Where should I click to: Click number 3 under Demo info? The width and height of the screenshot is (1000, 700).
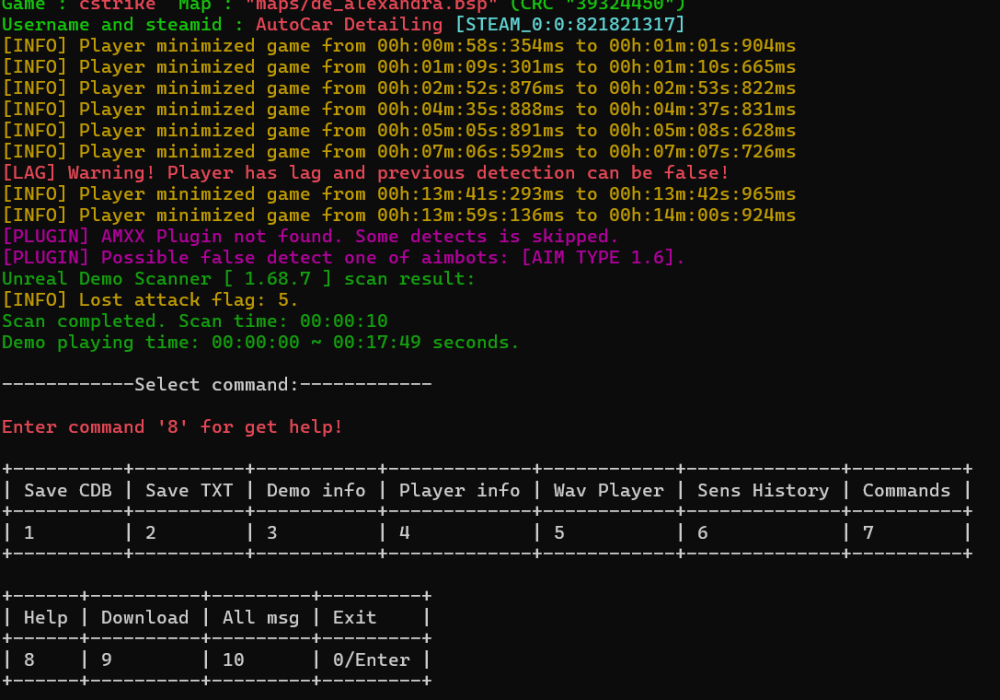point(272,532)
